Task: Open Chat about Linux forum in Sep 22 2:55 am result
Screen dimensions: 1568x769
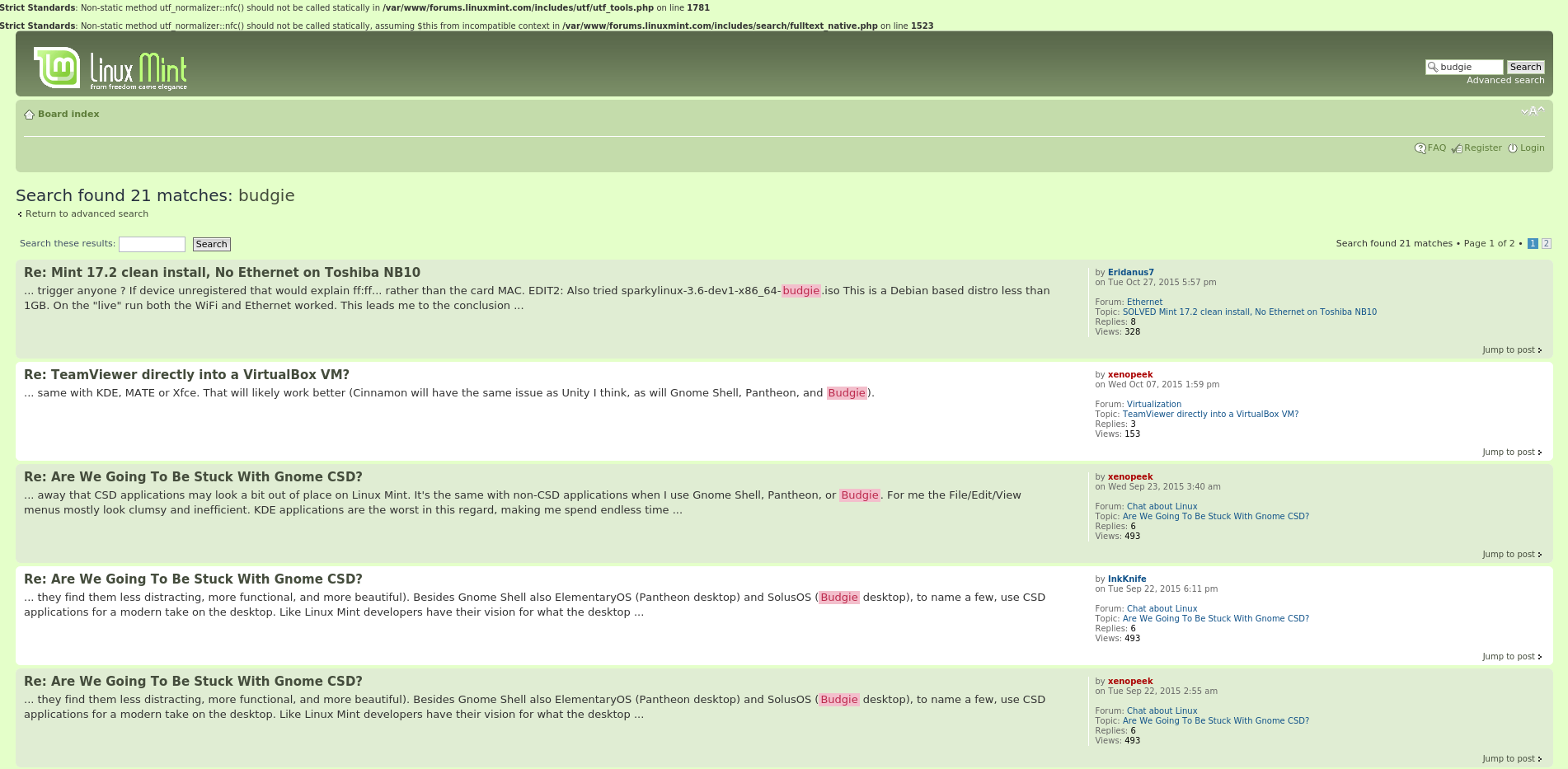Action: pos(1162,711)
